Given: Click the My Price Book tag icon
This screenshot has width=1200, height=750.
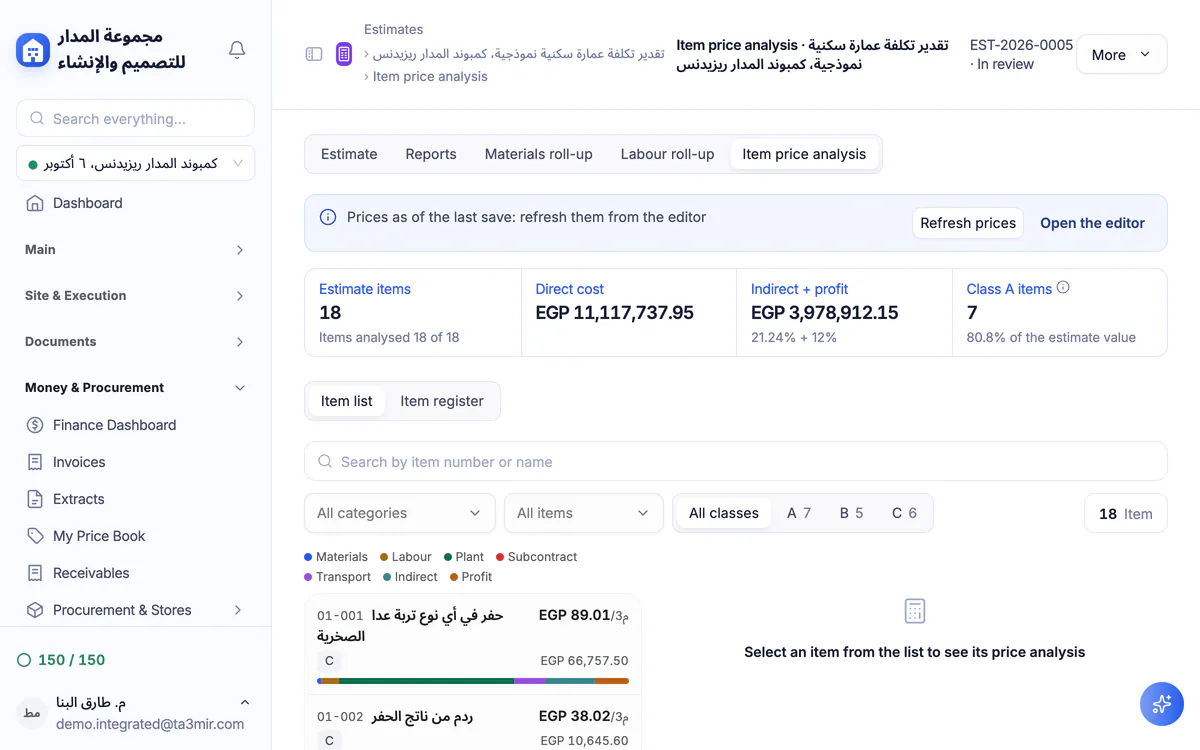Looking at the screenshot, I should (x=35, y=536).
